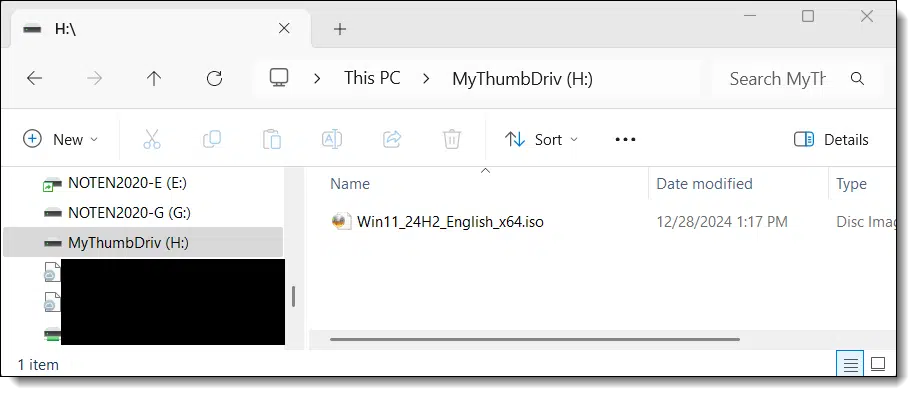Click the Paste clipboard icon
Viewport: 917px width, 397px height.
click(x=271, y=140)
